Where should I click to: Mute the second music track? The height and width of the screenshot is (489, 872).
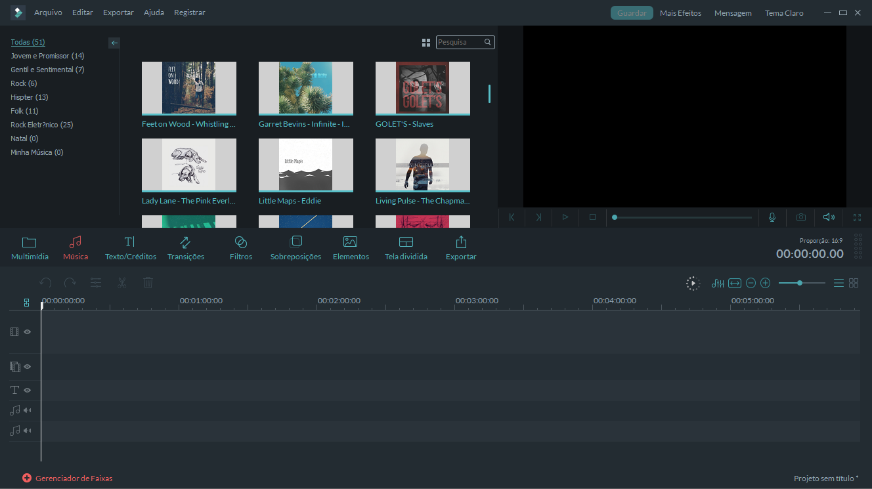[x=27, y=431]
